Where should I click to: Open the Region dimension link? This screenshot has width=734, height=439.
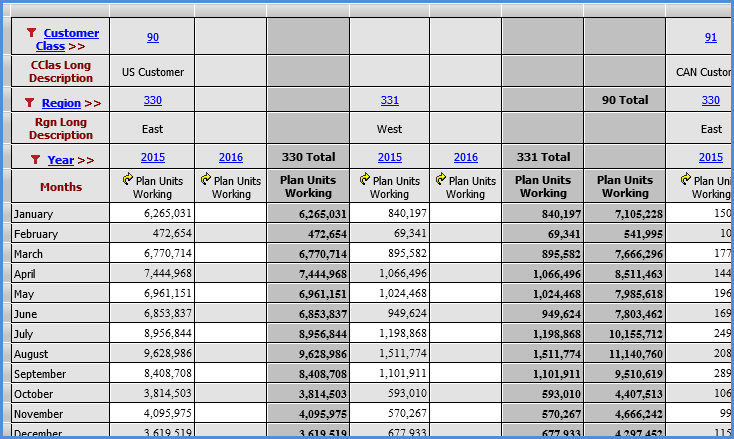coord(61,103)
